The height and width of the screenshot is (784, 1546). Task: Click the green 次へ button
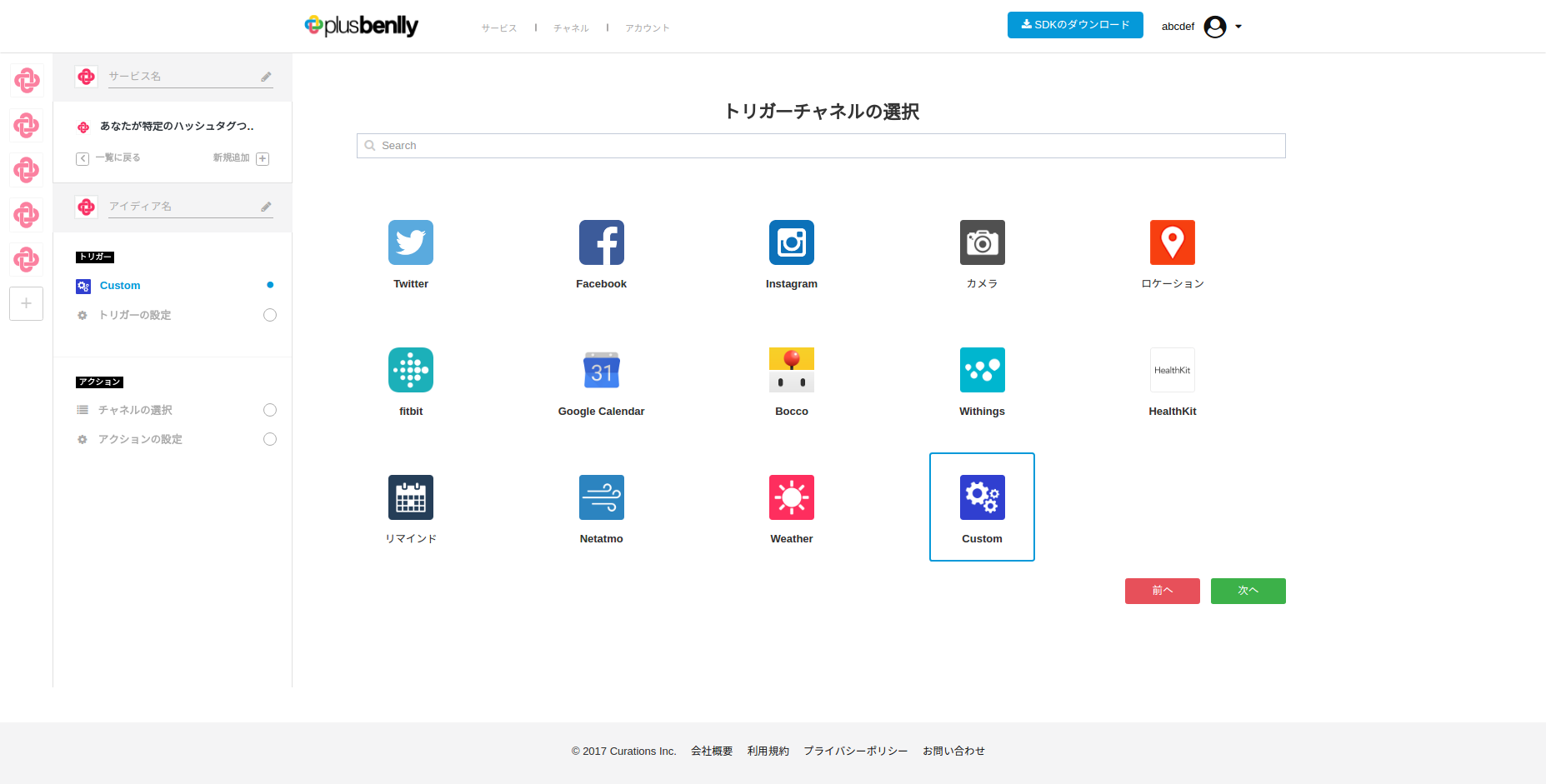click(x=1248, y=591)
